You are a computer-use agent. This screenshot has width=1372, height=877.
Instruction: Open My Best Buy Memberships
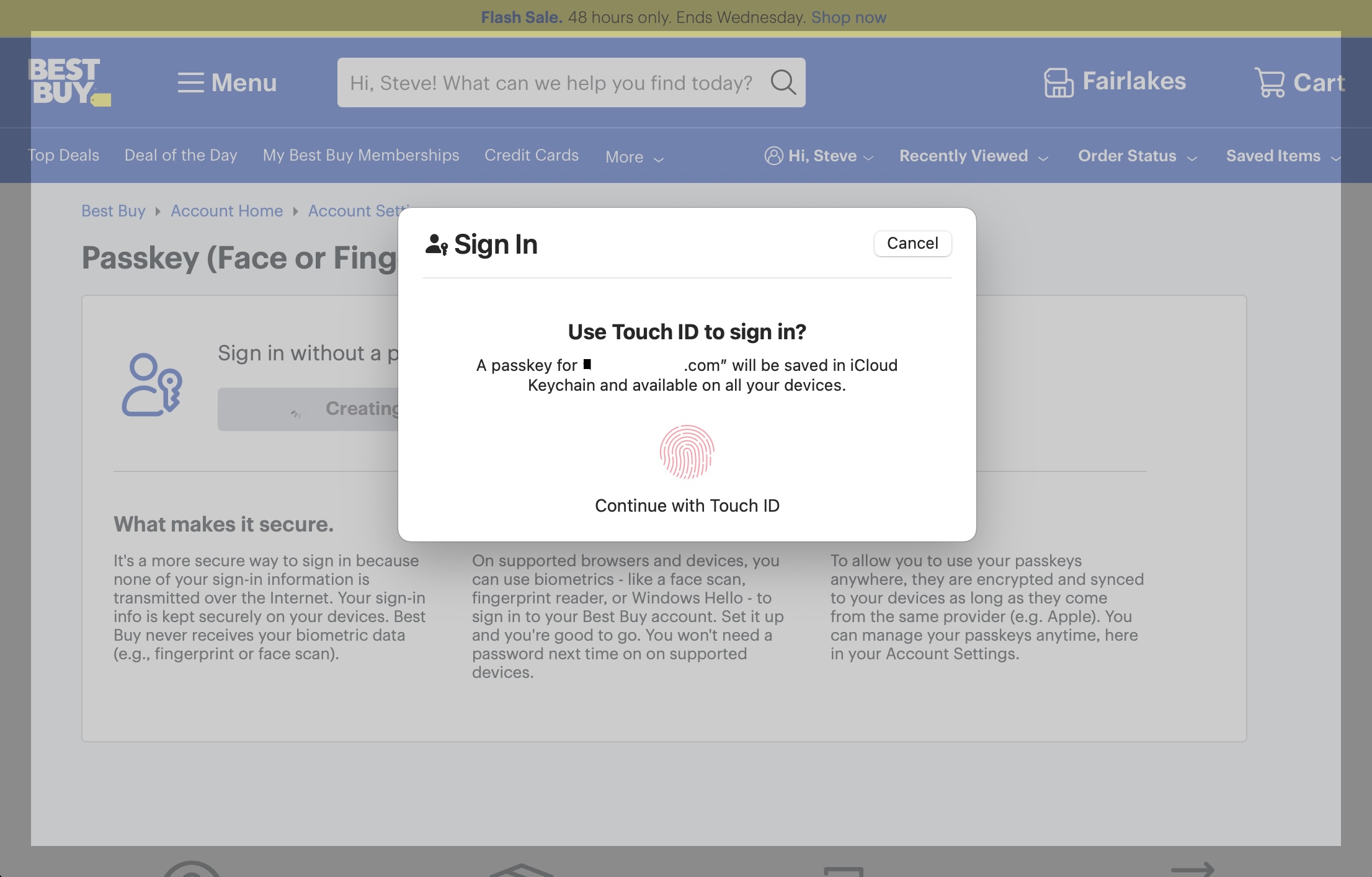pyautogui.click(x=360, y=155)
